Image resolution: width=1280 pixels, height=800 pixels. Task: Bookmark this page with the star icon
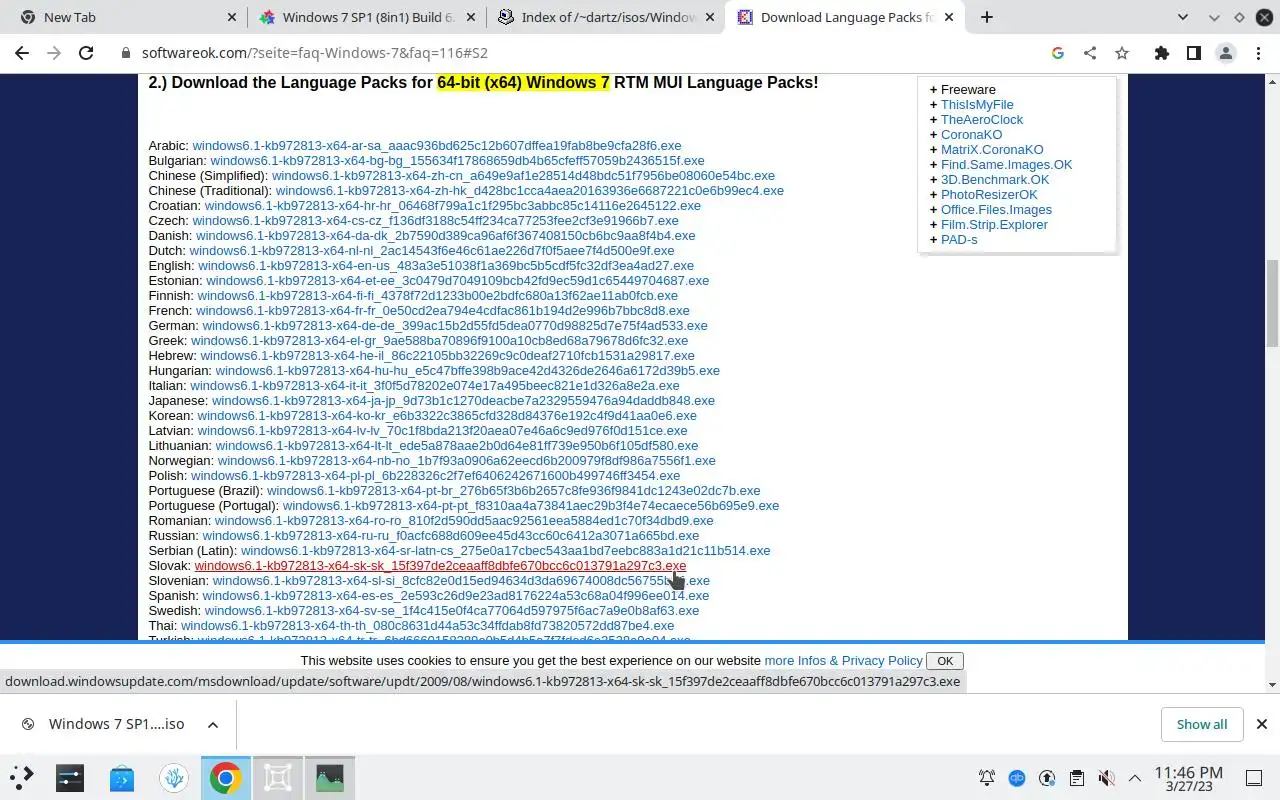pyautogui.click(x=1122, y=53)
